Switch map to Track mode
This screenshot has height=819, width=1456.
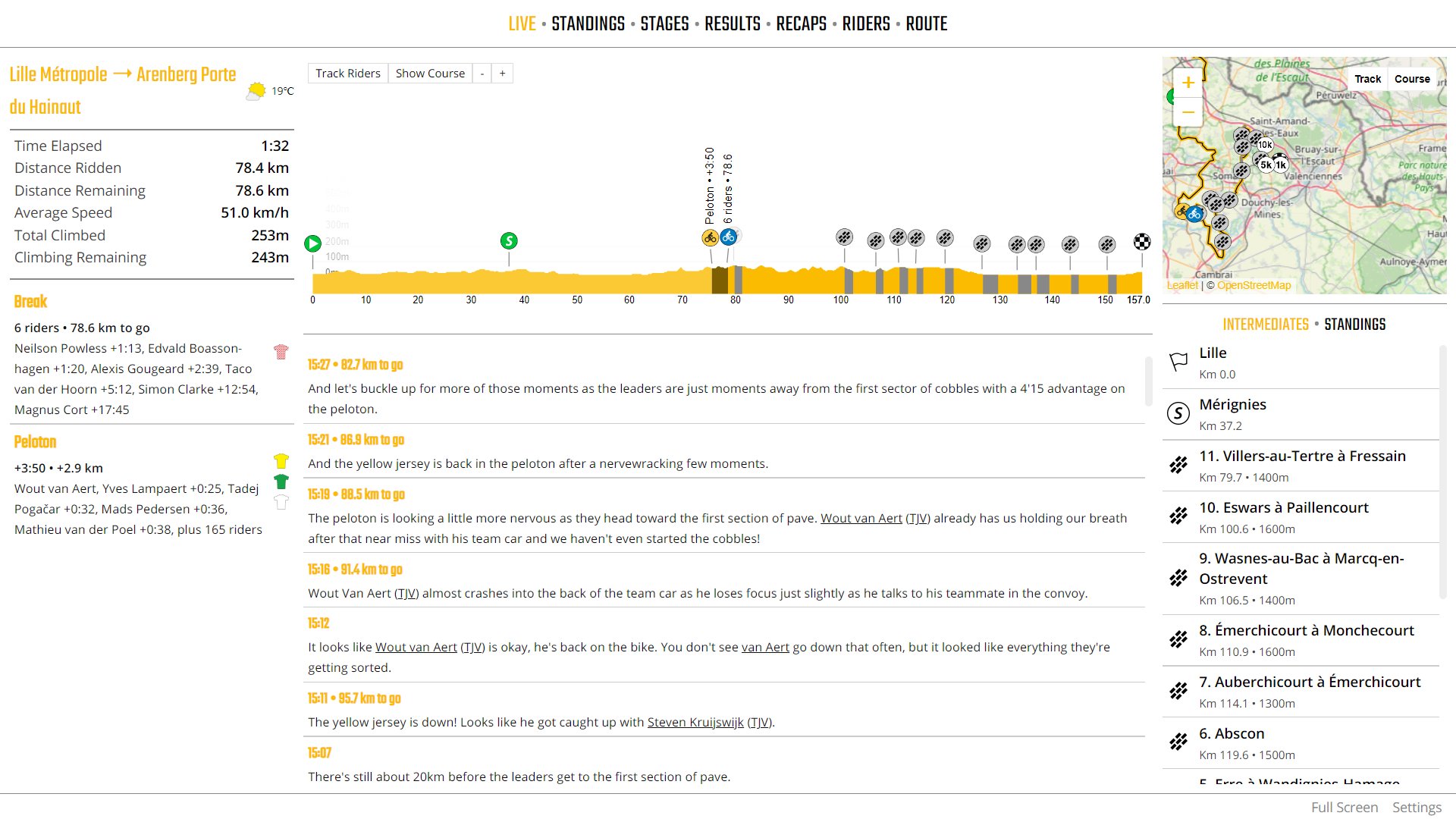(1367, 79)
